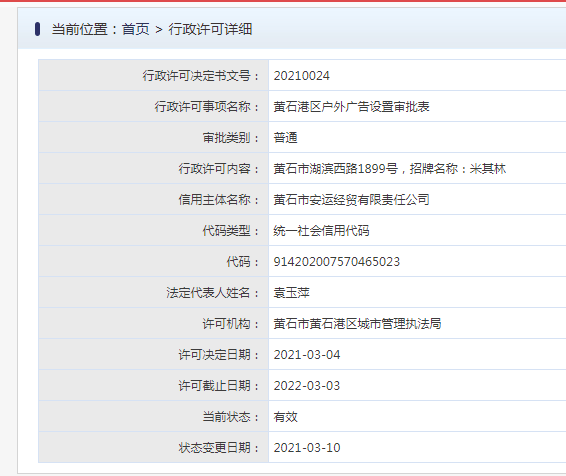Click the 首页 breadcrumb link
The image size is (566, 476).
135,29
